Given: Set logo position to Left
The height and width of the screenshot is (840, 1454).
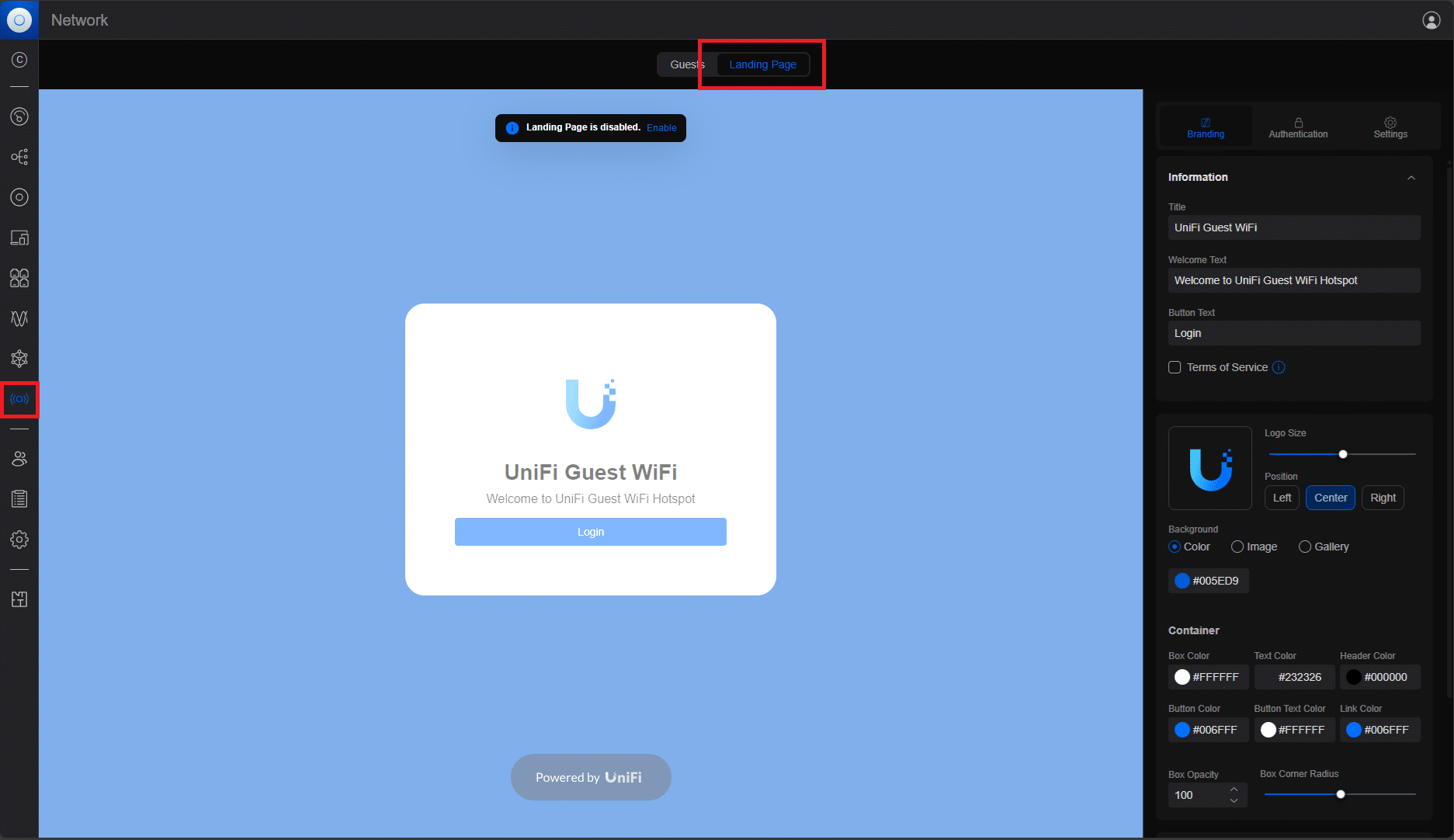Looking at the screenshot, I should (1282, 498).
